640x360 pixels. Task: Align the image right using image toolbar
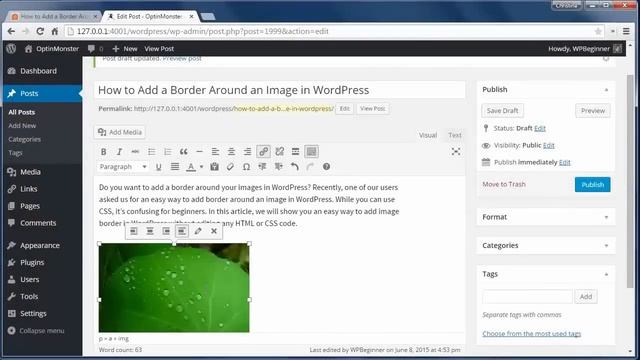click(x=166, y=231)
